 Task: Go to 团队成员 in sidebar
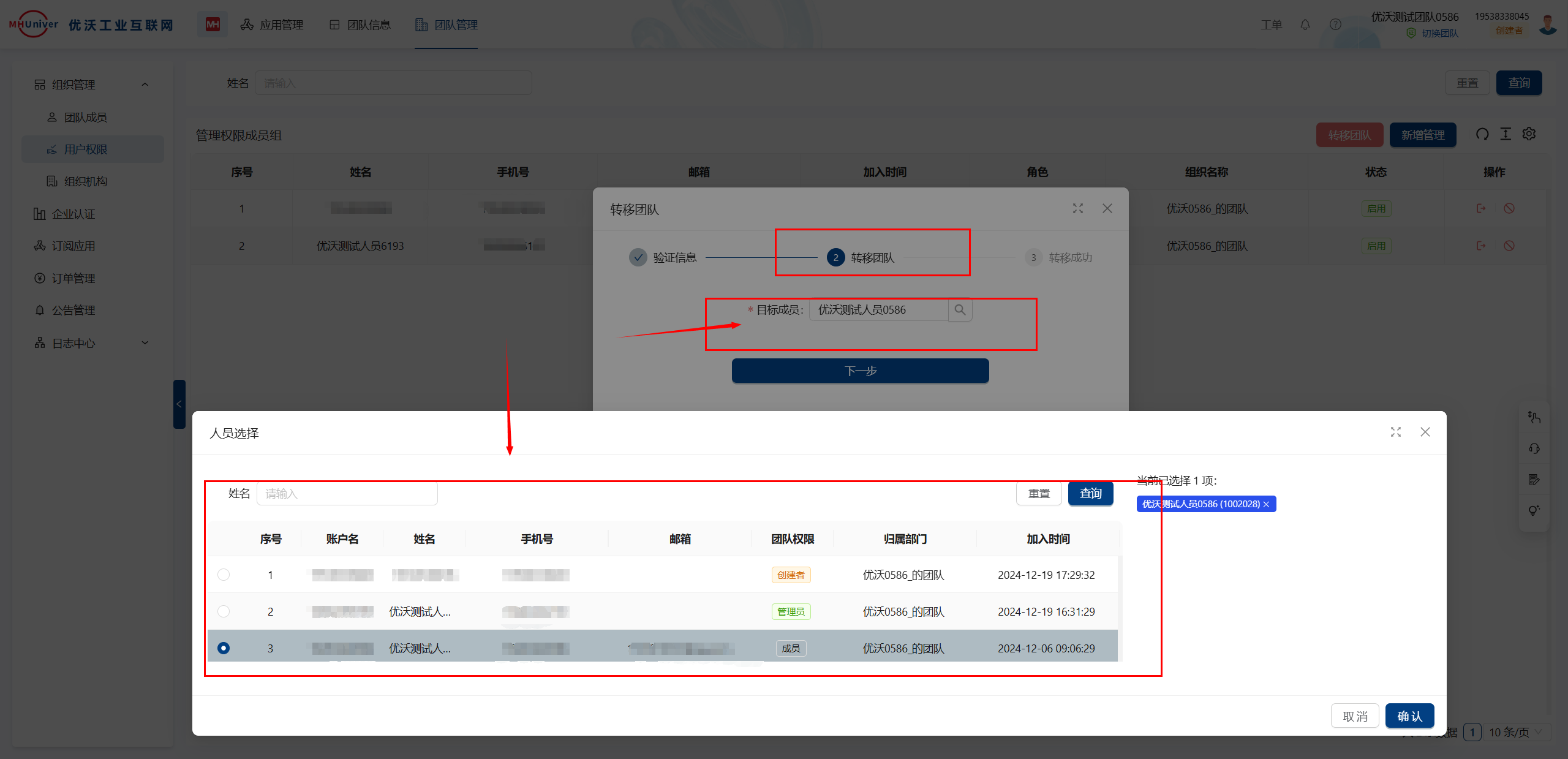pos(85,117)
